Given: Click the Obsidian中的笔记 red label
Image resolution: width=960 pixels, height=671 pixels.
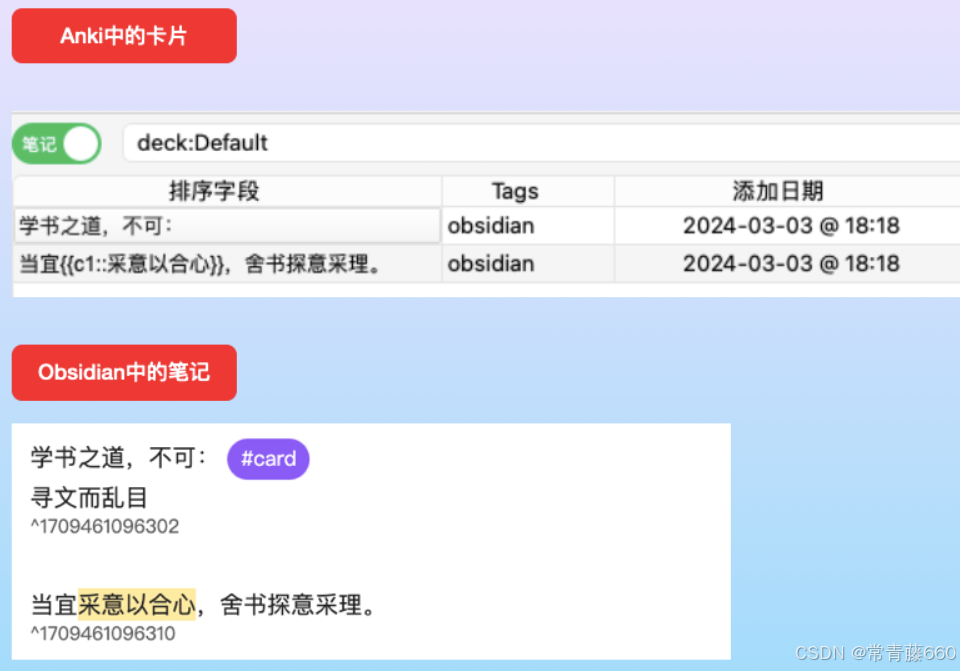Looking at the screenshot, I should [124, 372].
